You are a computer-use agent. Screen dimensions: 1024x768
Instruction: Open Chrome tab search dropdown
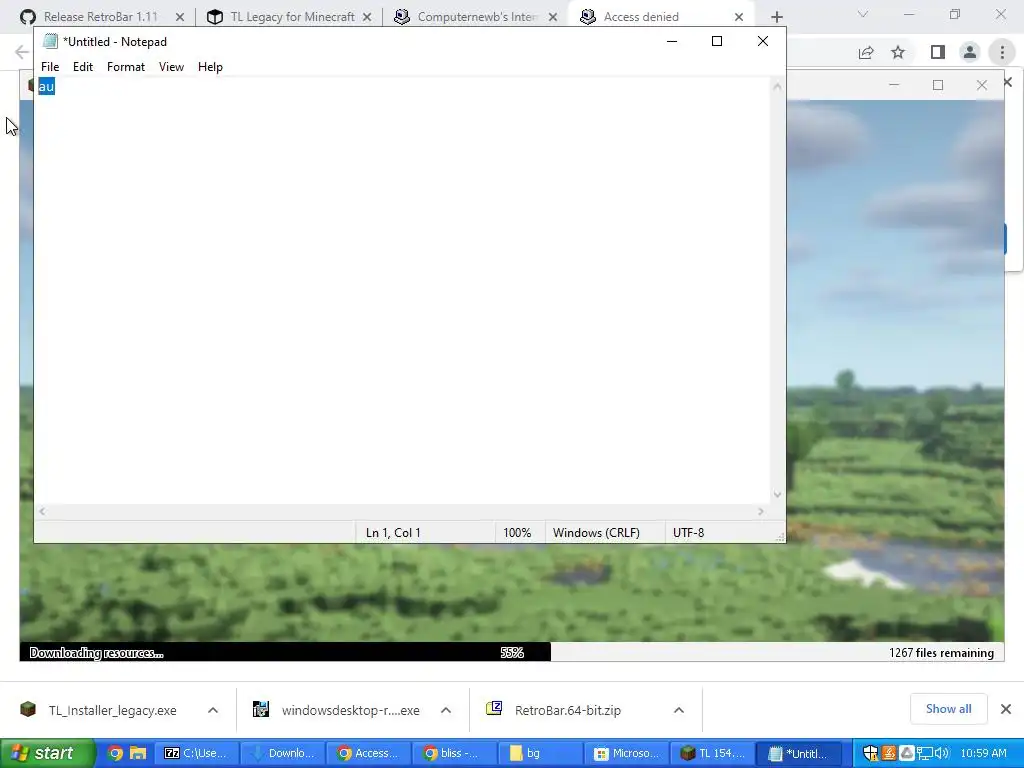[863, 14]
